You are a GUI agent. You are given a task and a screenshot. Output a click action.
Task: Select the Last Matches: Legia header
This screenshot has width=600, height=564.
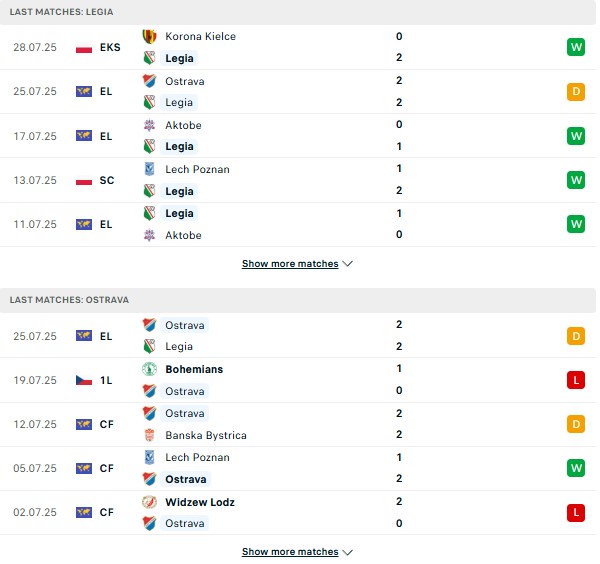(x=298, y=12)
